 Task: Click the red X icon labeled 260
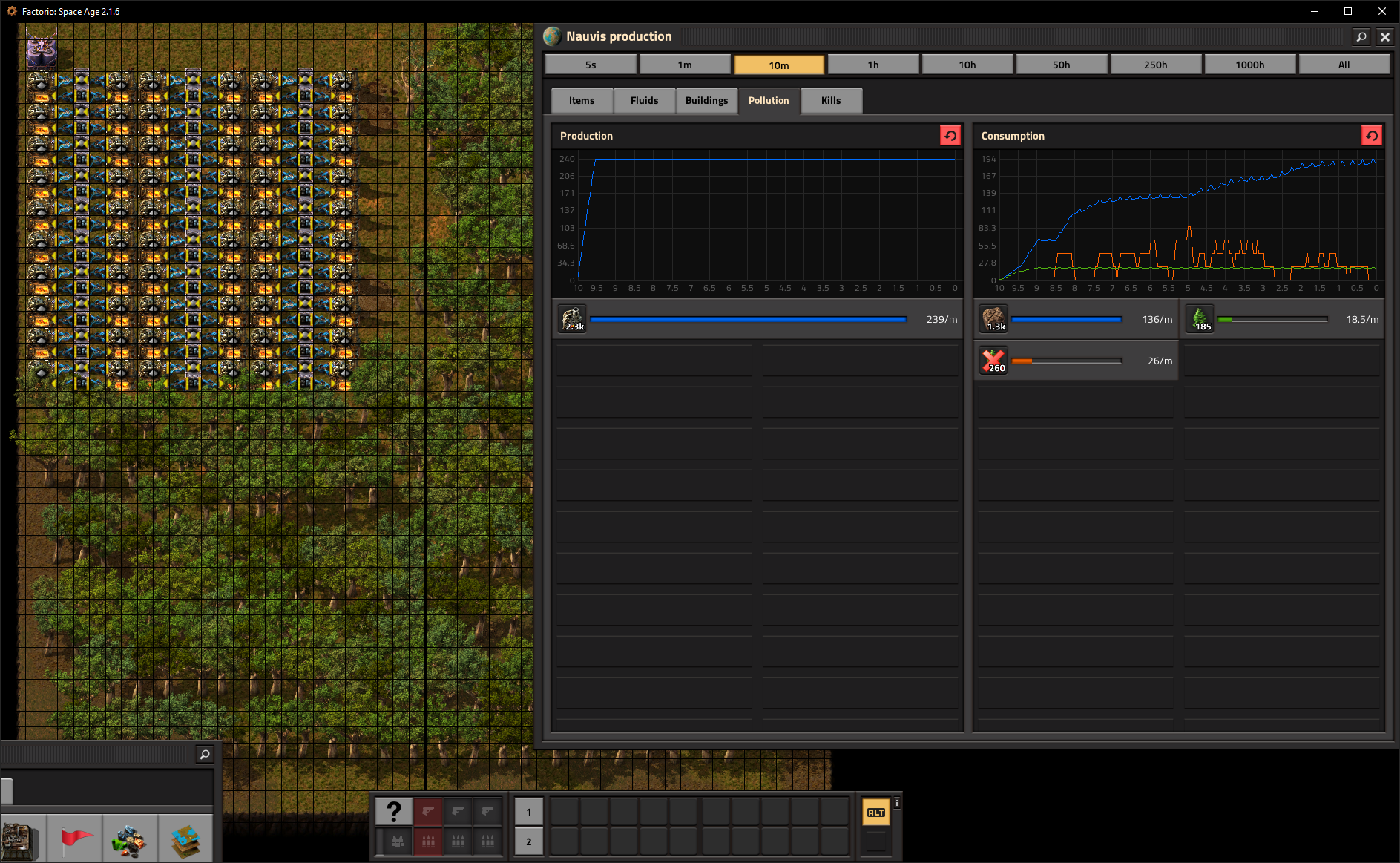click(994, 361)
